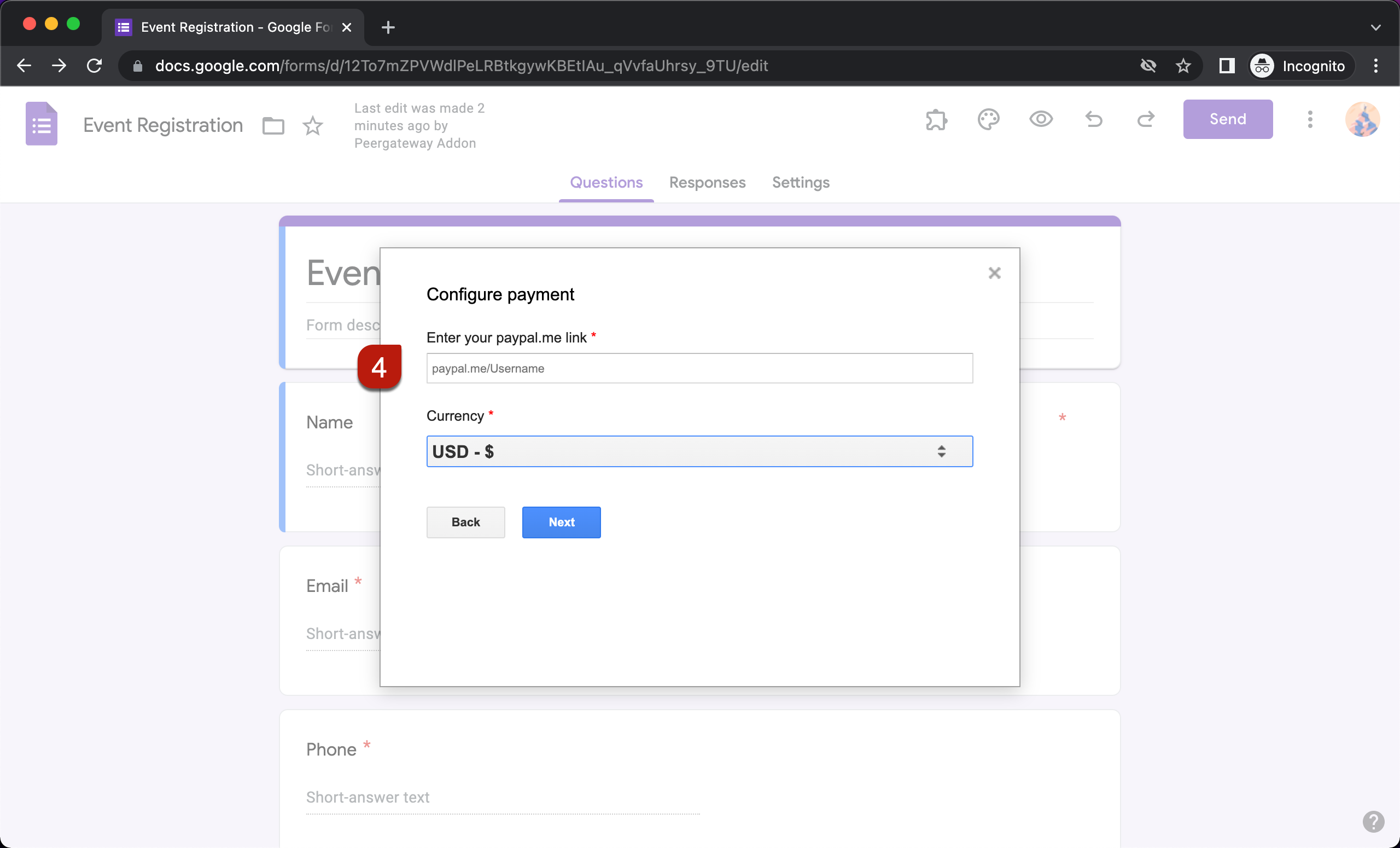Image resolution: width=1400 pixels, height=848 pixels.
Task: Switch to the Settings tab
Action: pyautogui.click(x=800, y=182)
